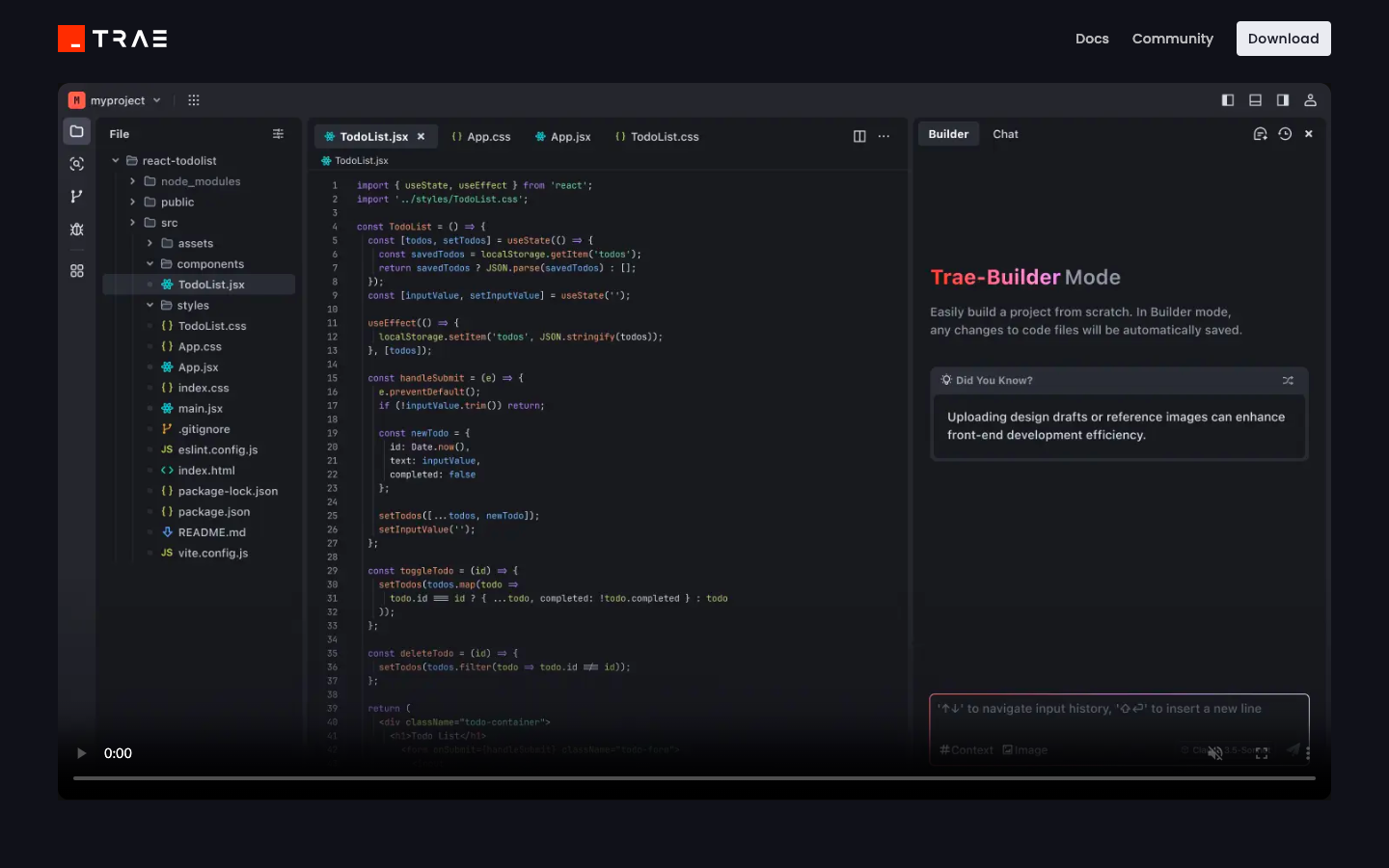Click the Image attach button in the chat input

point(1024,750)
